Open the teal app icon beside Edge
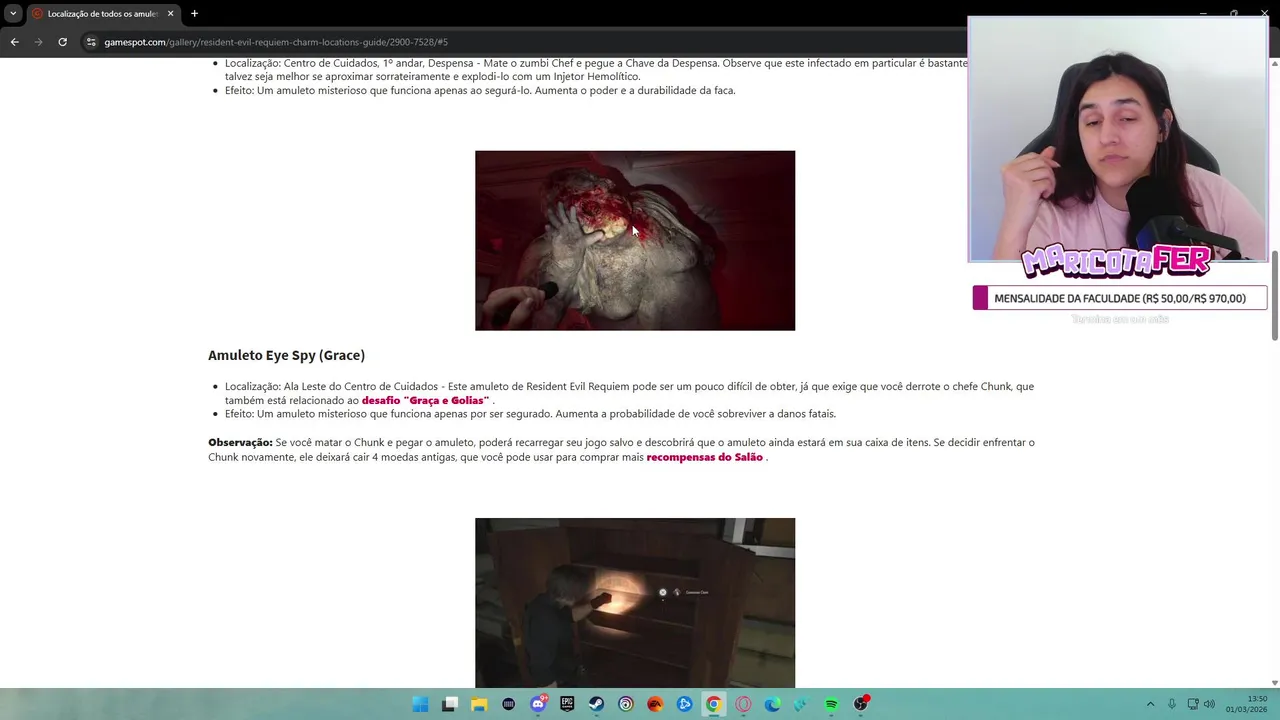Image resolution: width=1280 pixels, height=720 pixels. click(801, 704)
